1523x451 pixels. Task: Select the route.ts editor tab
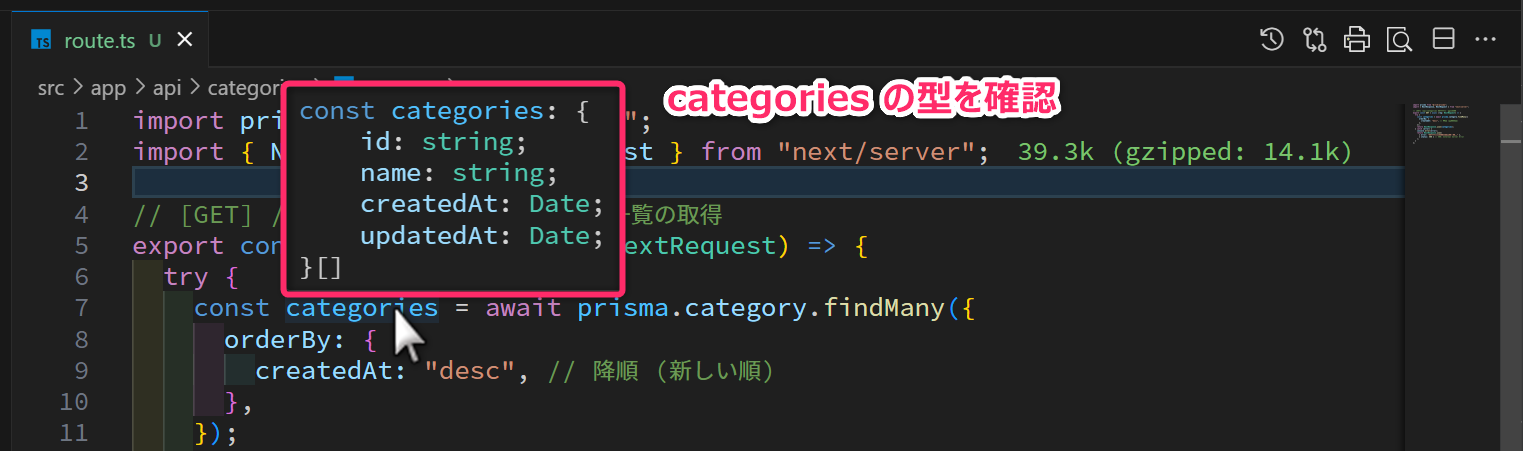click(98, 41)
